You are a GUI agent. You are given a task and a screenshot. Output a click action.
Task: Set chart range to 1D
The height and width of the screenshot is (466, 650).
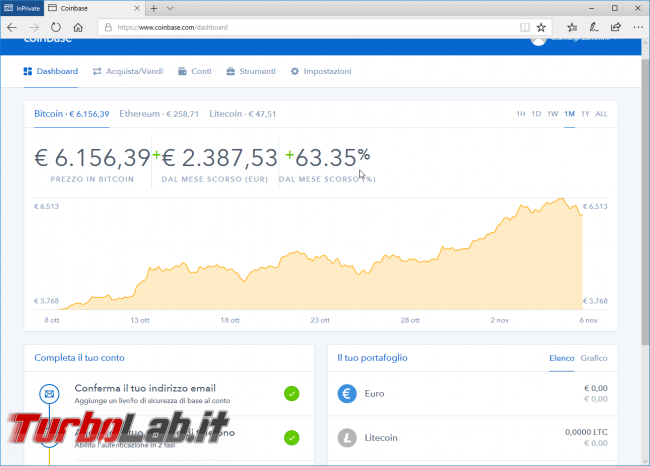[536, 114]
